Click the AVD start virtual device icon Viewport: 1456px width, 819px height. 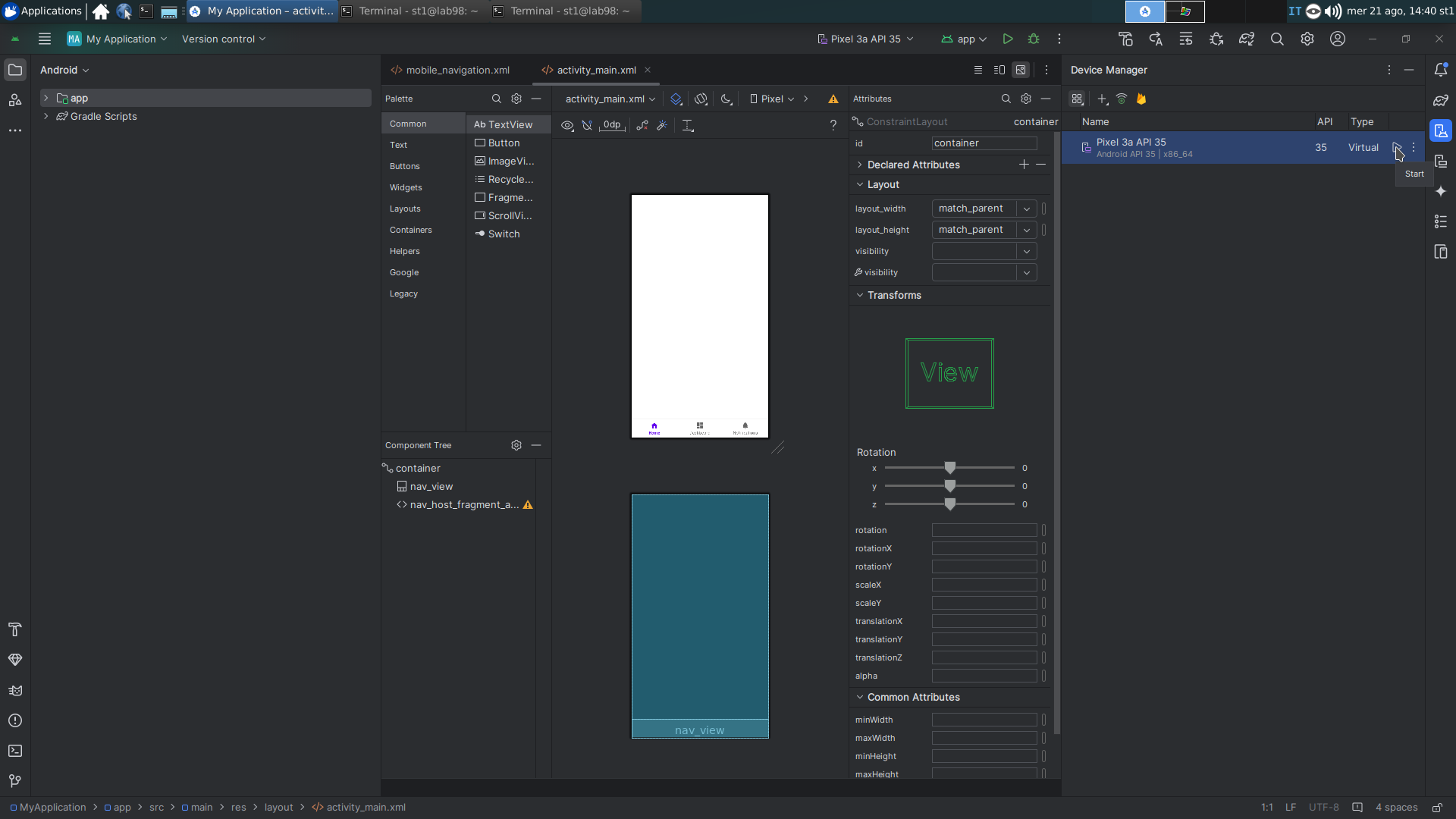tap(1395, 147)
